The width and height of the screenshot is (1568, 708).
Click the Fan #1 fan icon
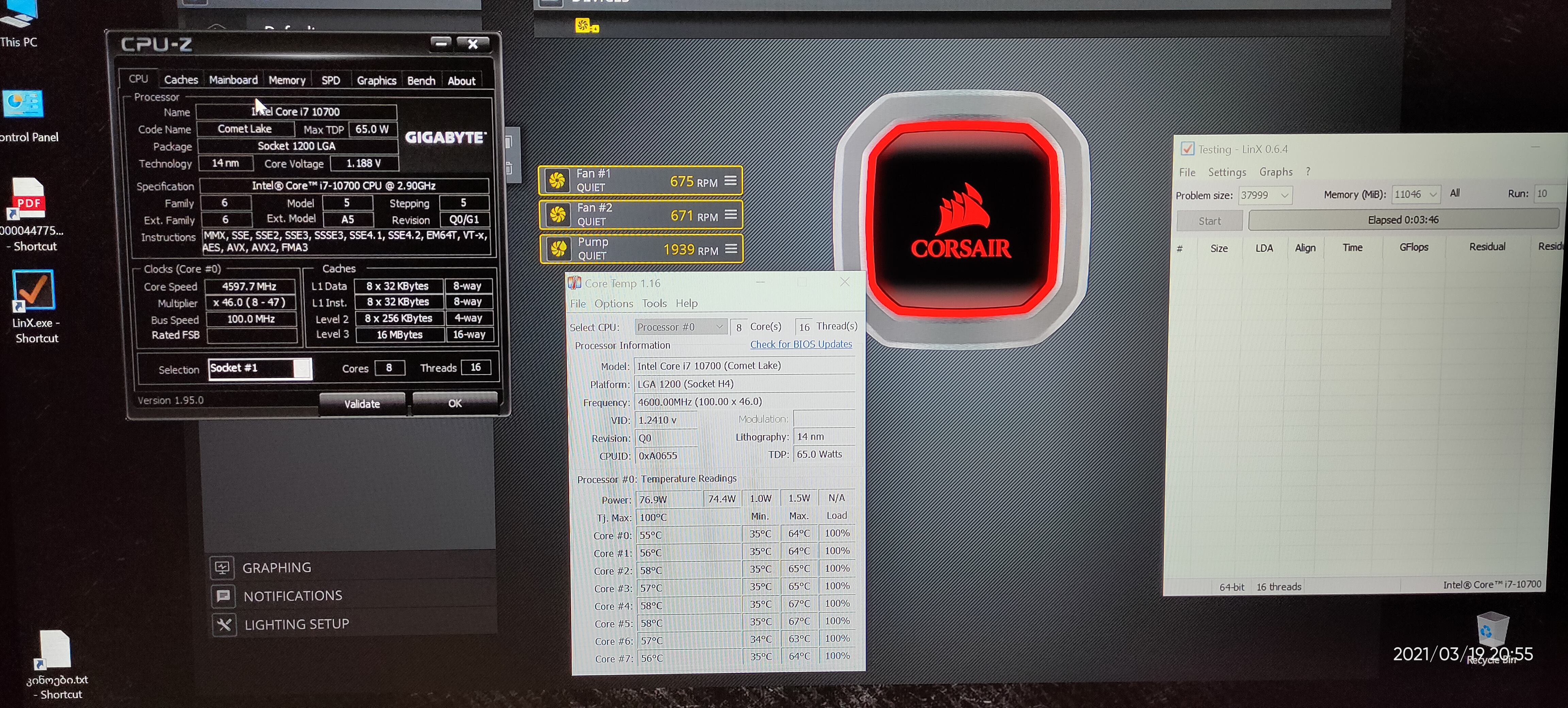pyautogui.click(x=556, y=181)
